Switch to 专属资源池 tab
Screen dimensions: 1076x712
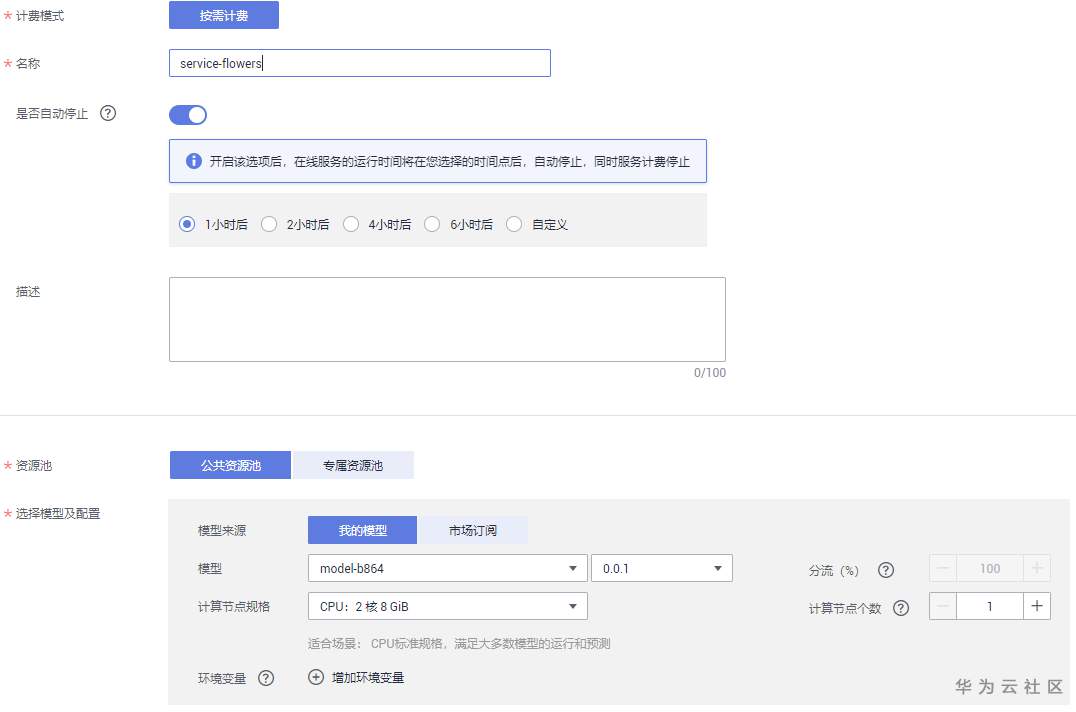coord(353,465)
